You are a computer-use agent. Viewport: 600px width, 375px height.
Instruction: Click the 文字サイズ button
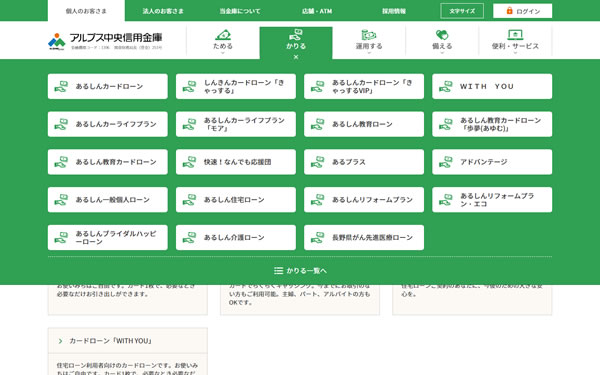point(462,11)
